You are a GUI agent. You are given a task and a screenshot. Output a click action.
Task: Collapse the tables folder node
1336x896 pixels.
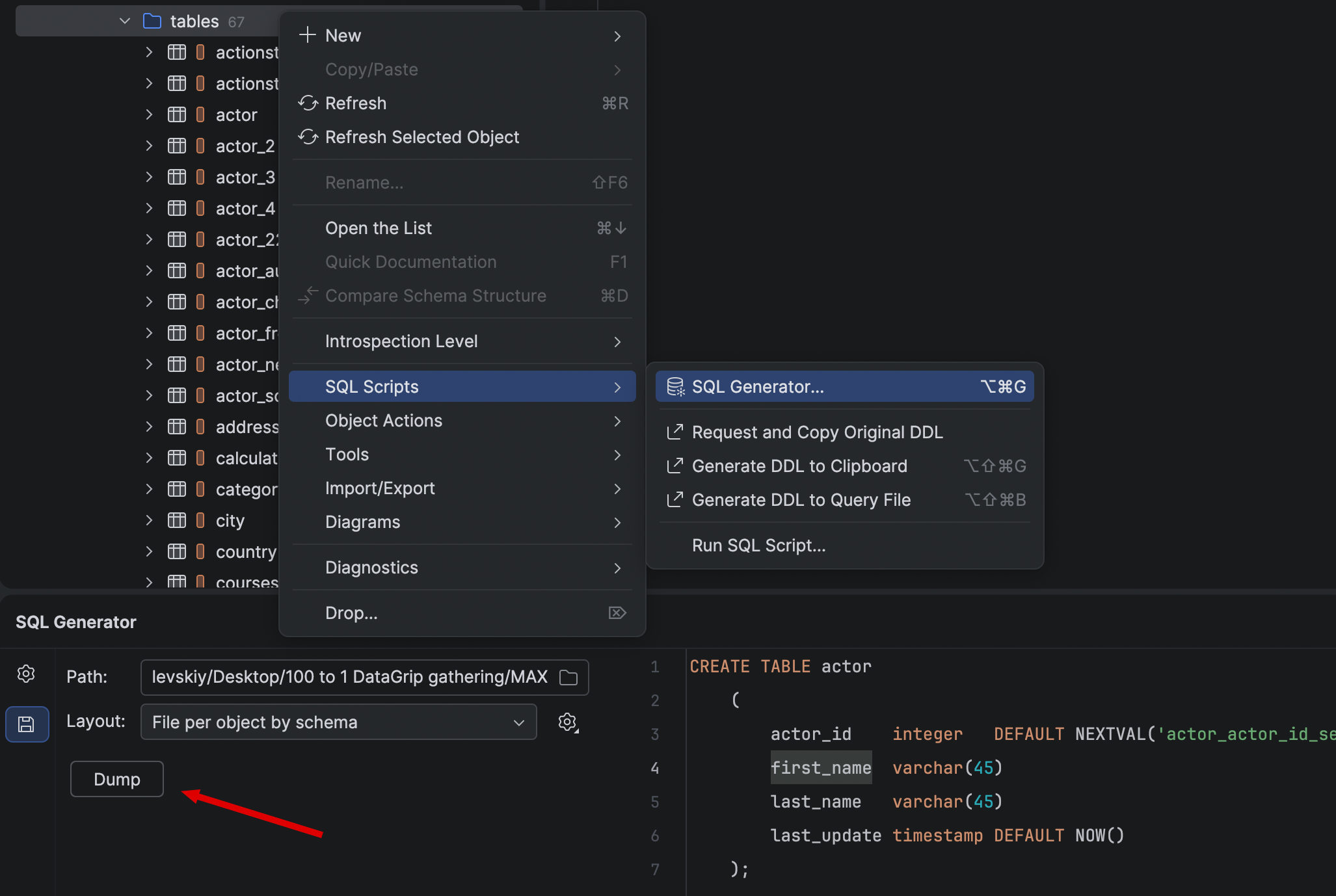pos(125,21)
